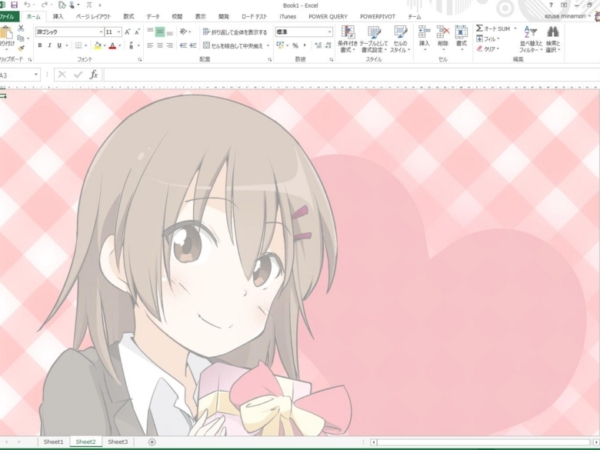The height and width of the screenshot is (450, 600).
Task: Choose fill color bucket swatch
Action: click(x=97, y=46)
